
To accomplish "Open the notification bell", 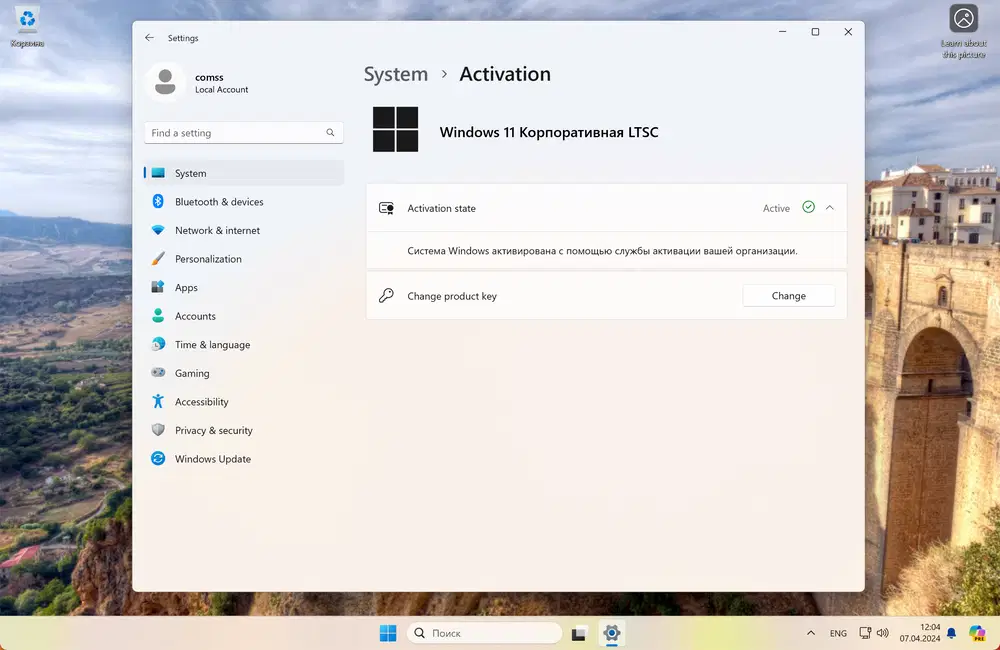I will click(x=951, y=633).
